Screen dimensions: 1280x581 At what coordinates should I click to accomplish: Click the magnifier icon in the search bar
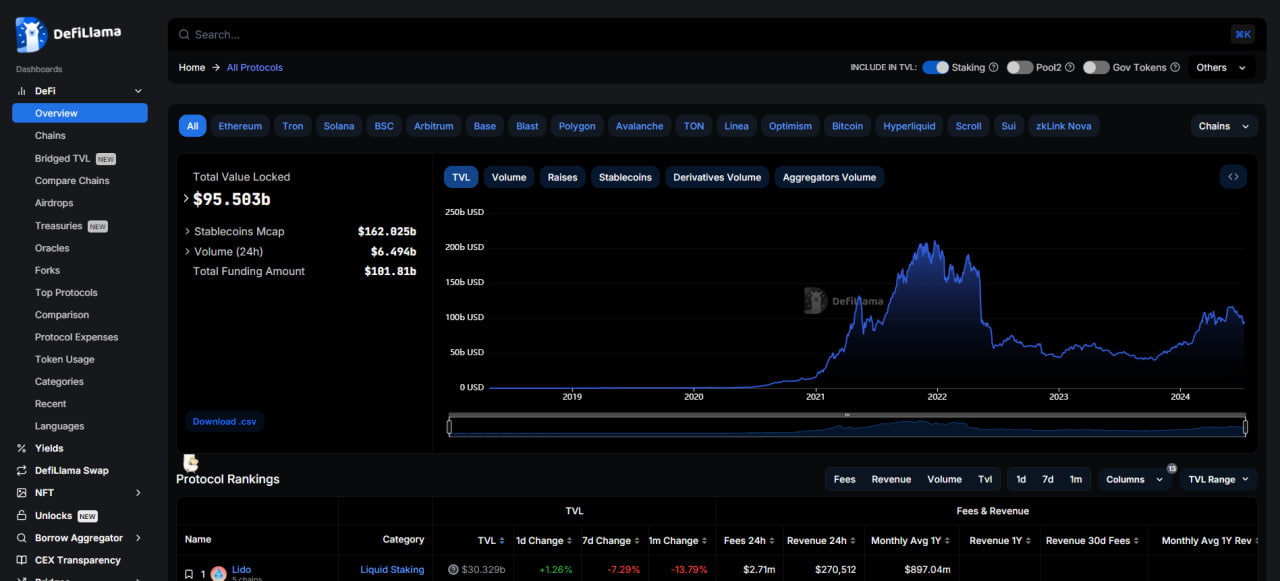coord(184,34)
